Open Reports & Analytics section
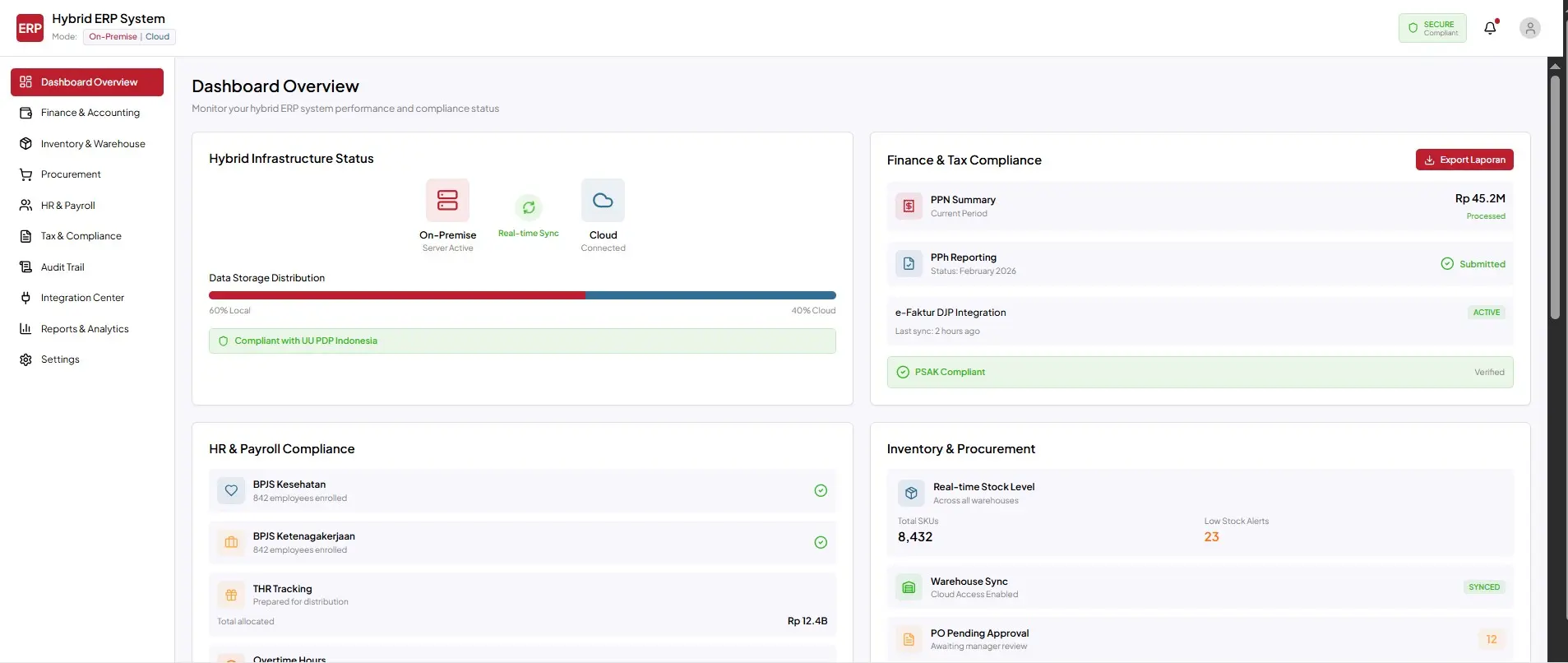 pos(87,329)
